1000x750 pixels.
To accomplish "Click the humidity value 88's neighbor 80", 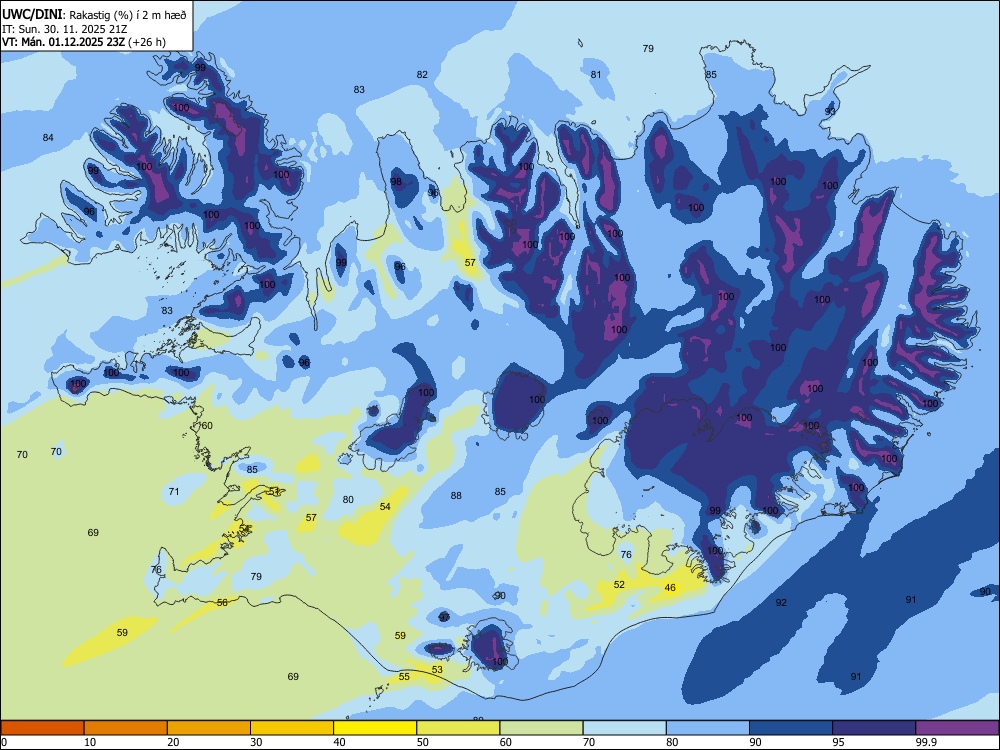I will pos(348,499).
